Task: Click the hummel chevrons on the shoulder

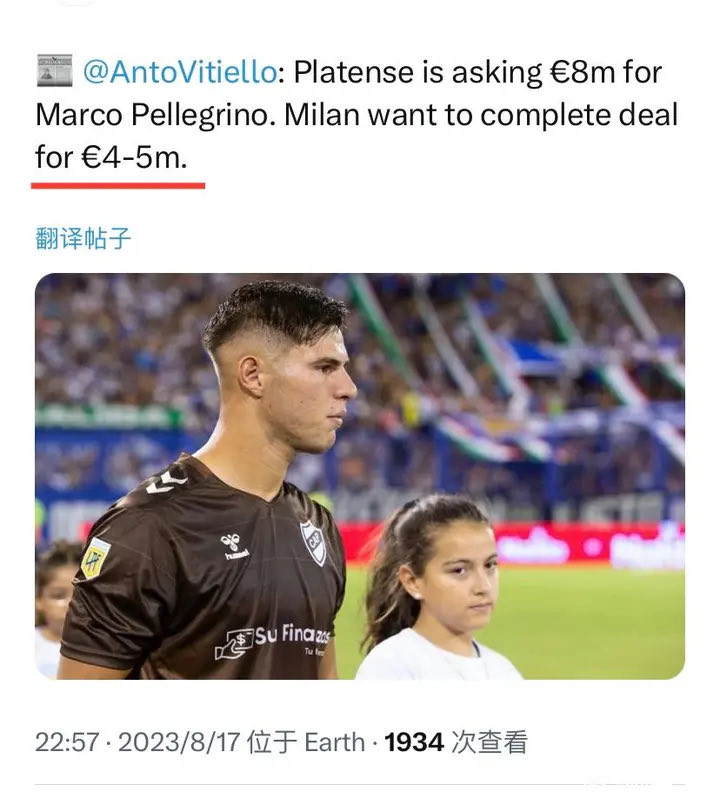Action: click(166, 483)
